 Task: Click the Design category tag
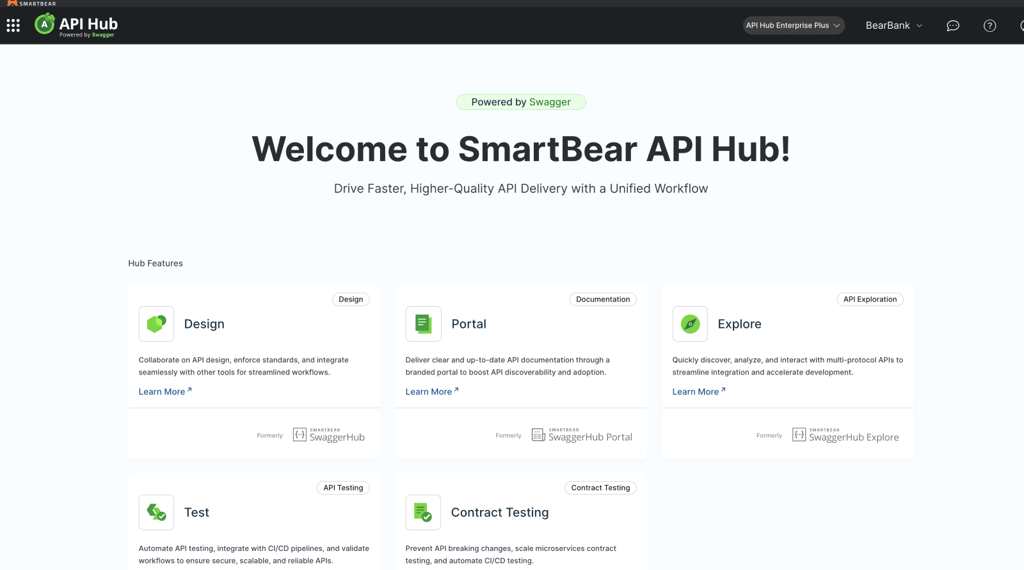tap(351, 299)
